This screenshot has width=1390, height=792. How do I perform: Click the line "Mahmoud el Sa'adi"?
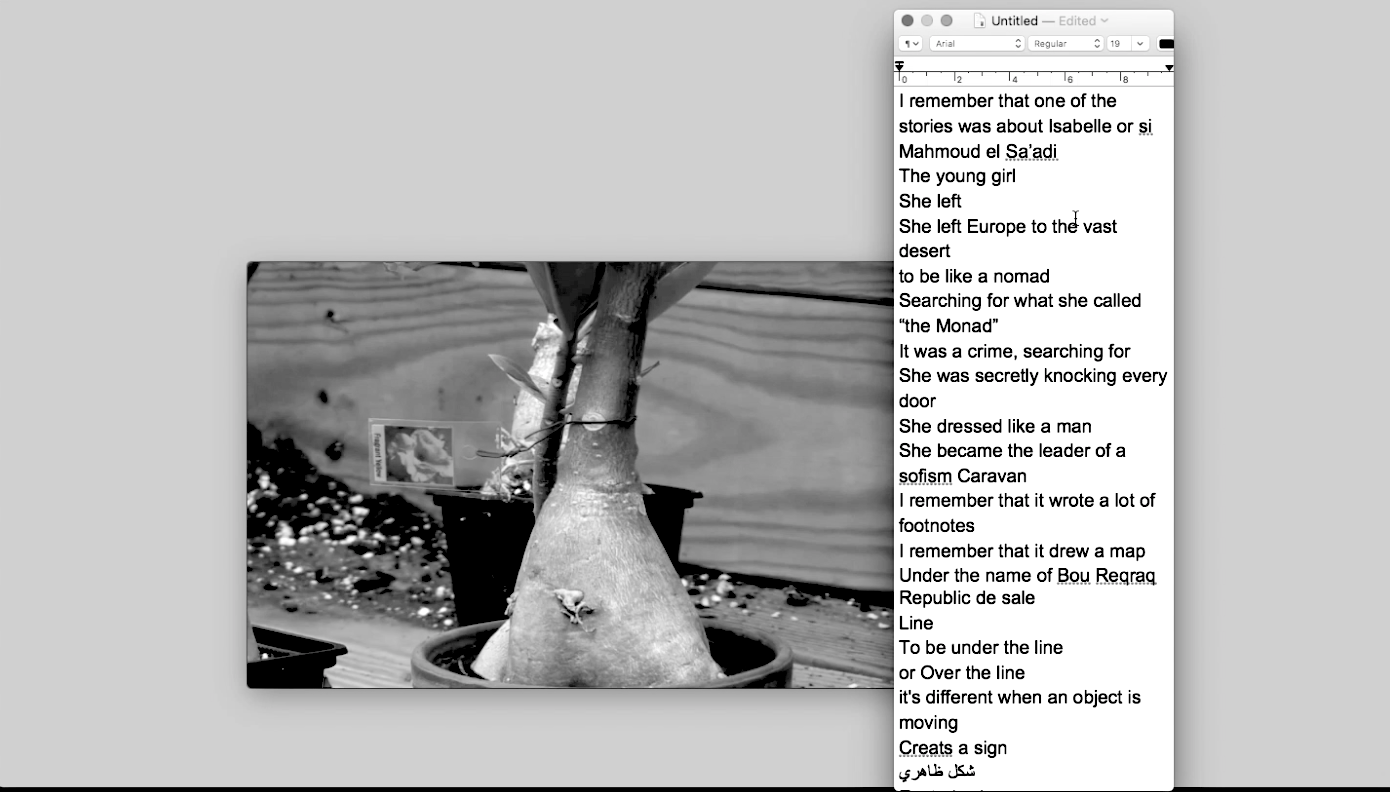coord(978,151)
